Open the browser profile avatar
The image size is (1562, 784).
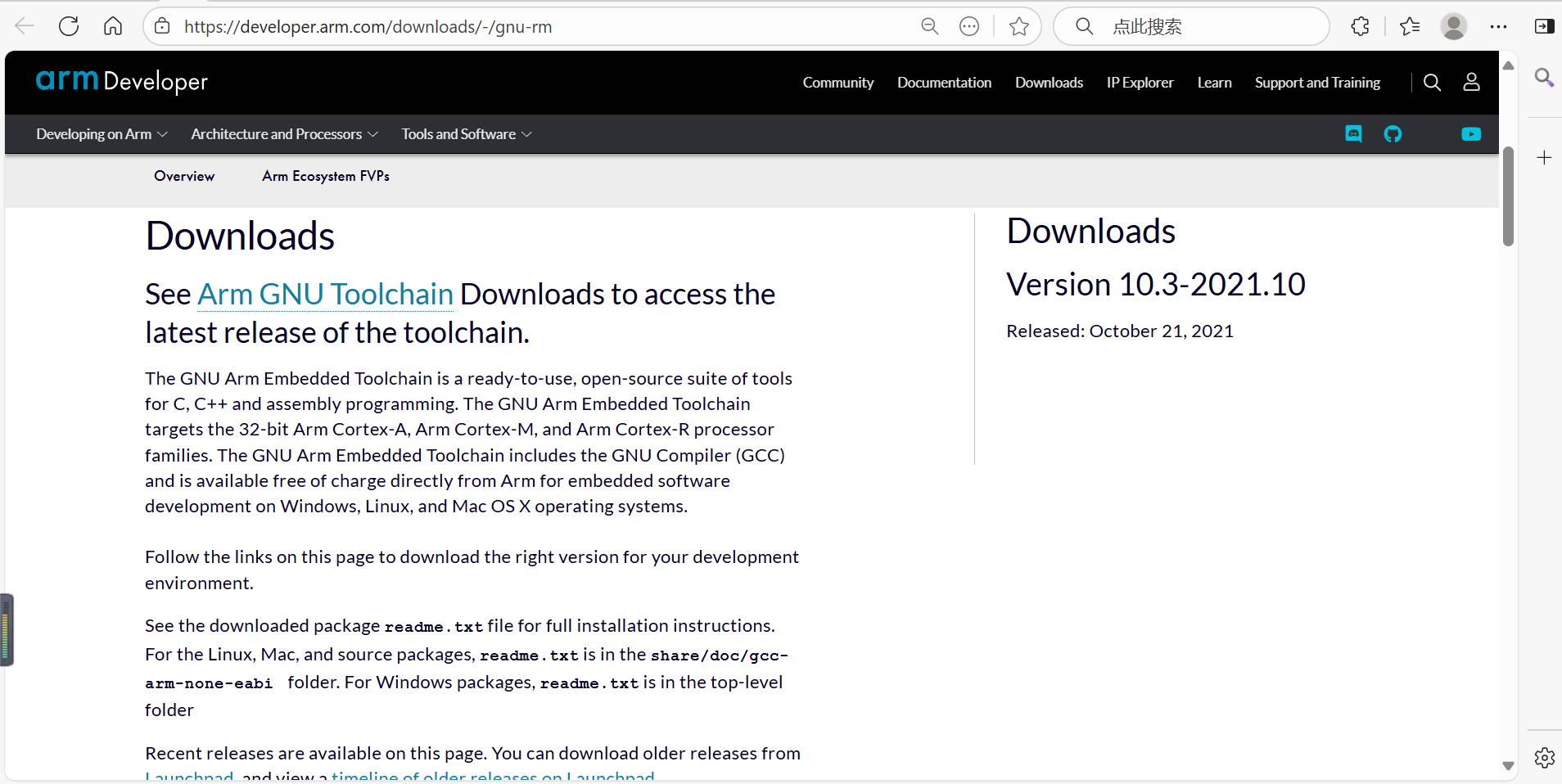[1454, 26]
